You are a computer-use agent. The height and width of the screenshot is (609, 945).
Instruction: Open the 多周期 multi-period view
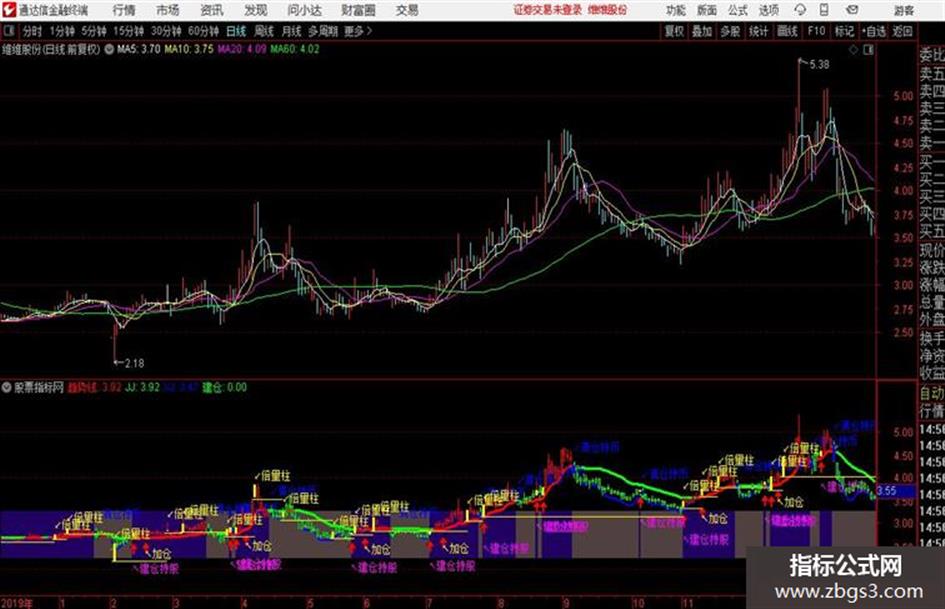pyautogui.click(x=323, y=31)
